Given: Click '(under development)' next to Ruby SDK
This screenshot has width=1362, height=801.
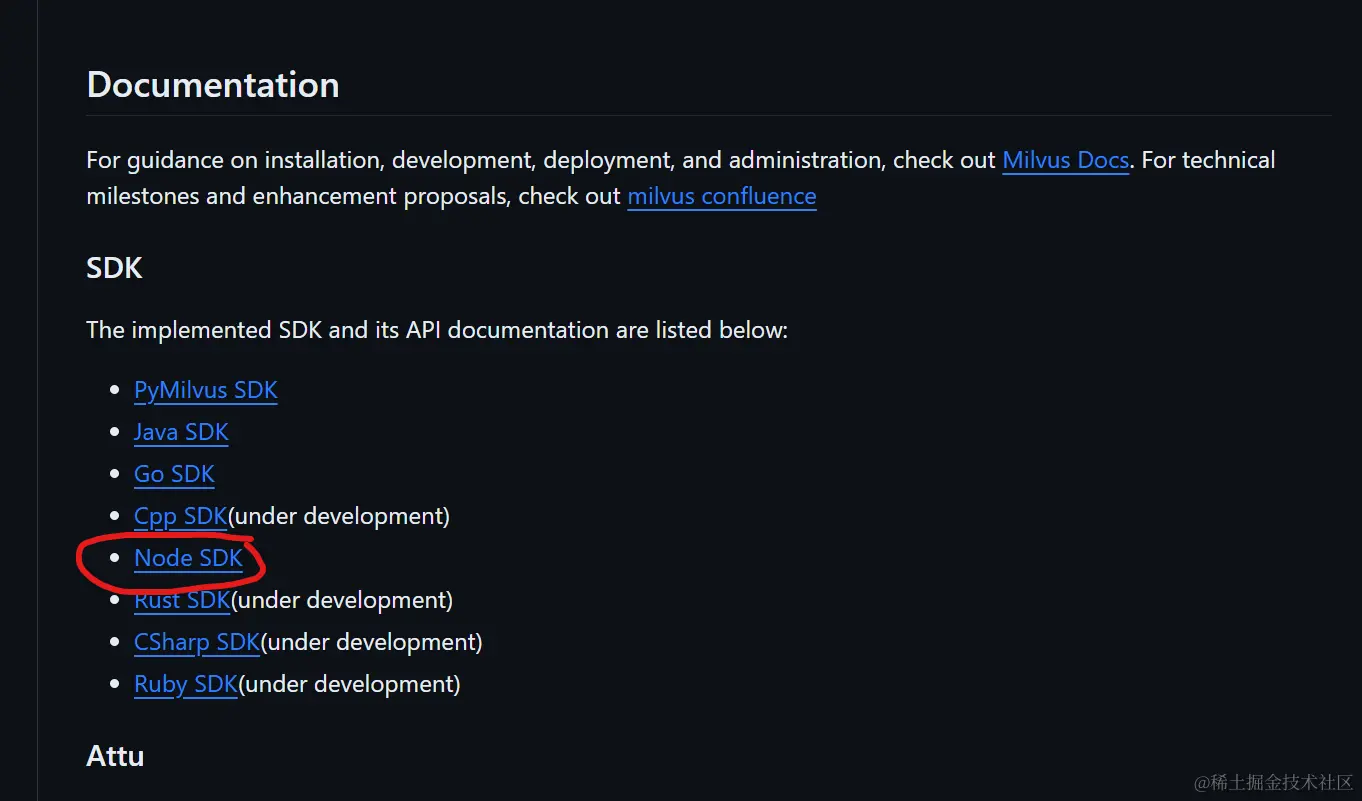Looking at the screenshot, I should (x=349, y=684).
